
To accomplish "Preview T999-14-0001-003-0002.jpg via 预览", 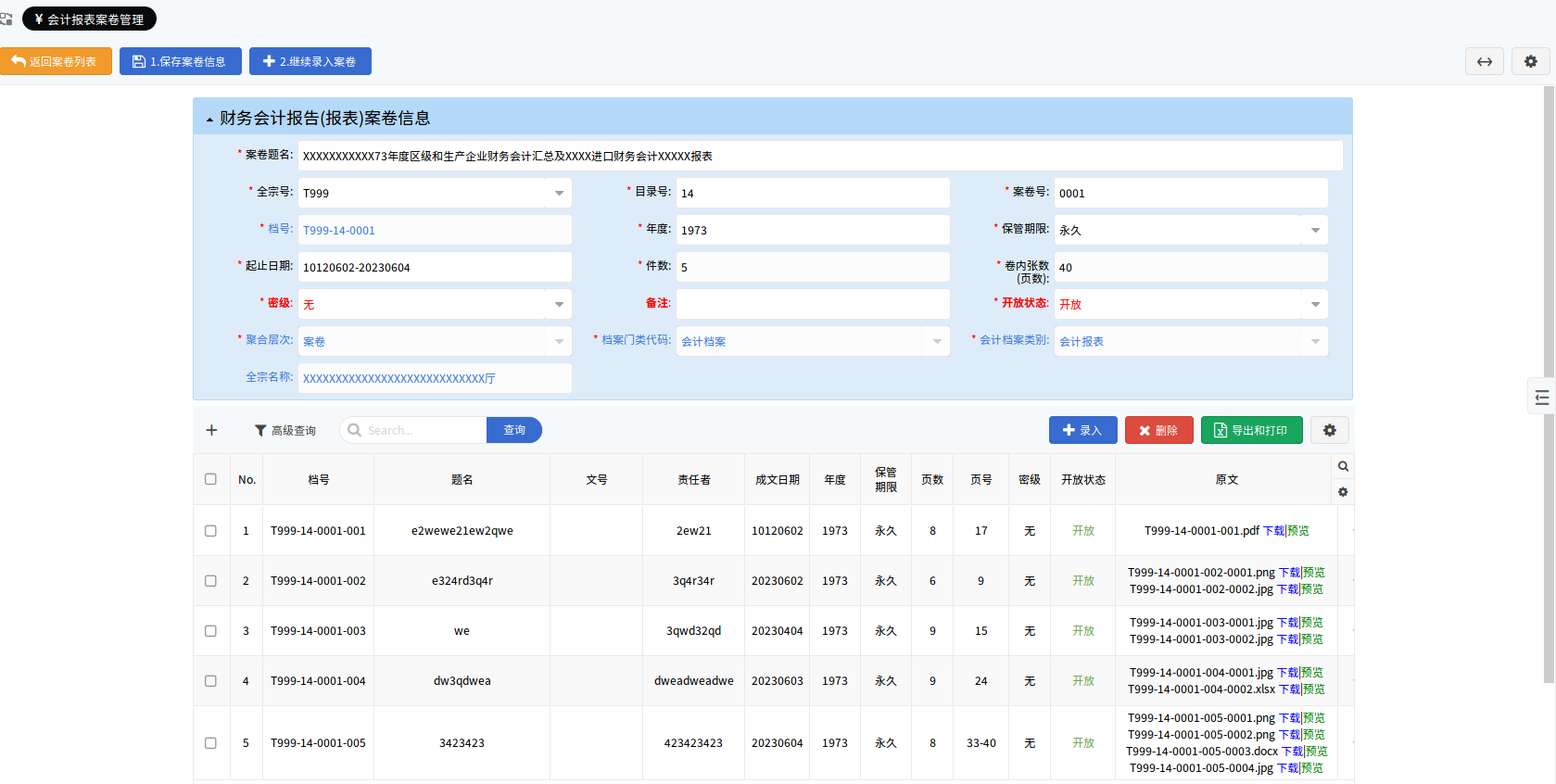I will pos(1312,639).
